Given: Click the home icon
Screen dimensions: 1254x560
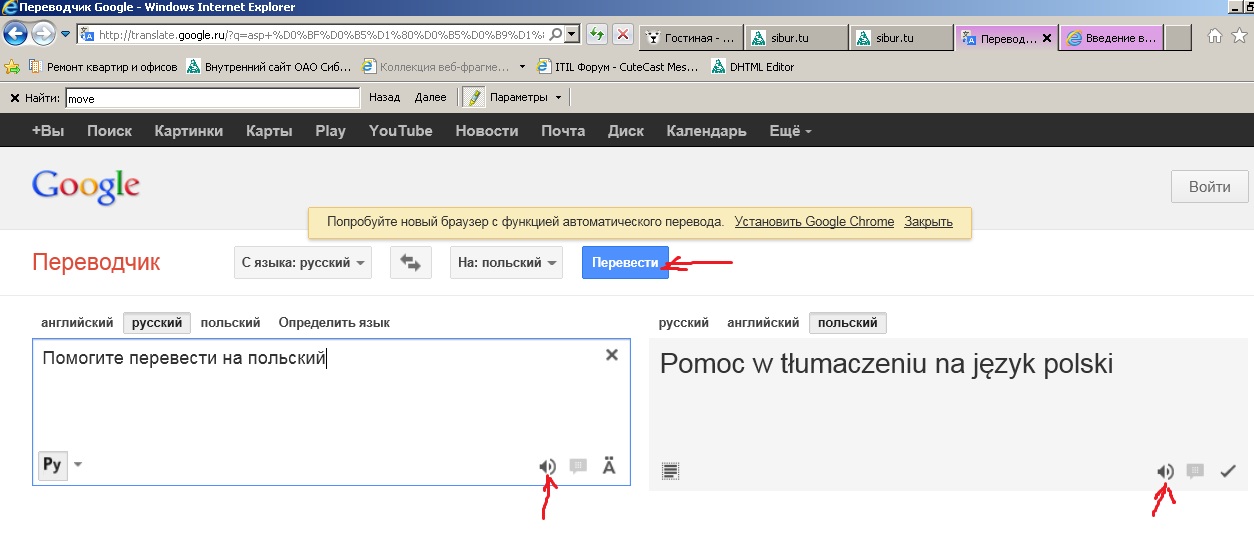Looking at the screenshot, I should [x=1215, y=37].
